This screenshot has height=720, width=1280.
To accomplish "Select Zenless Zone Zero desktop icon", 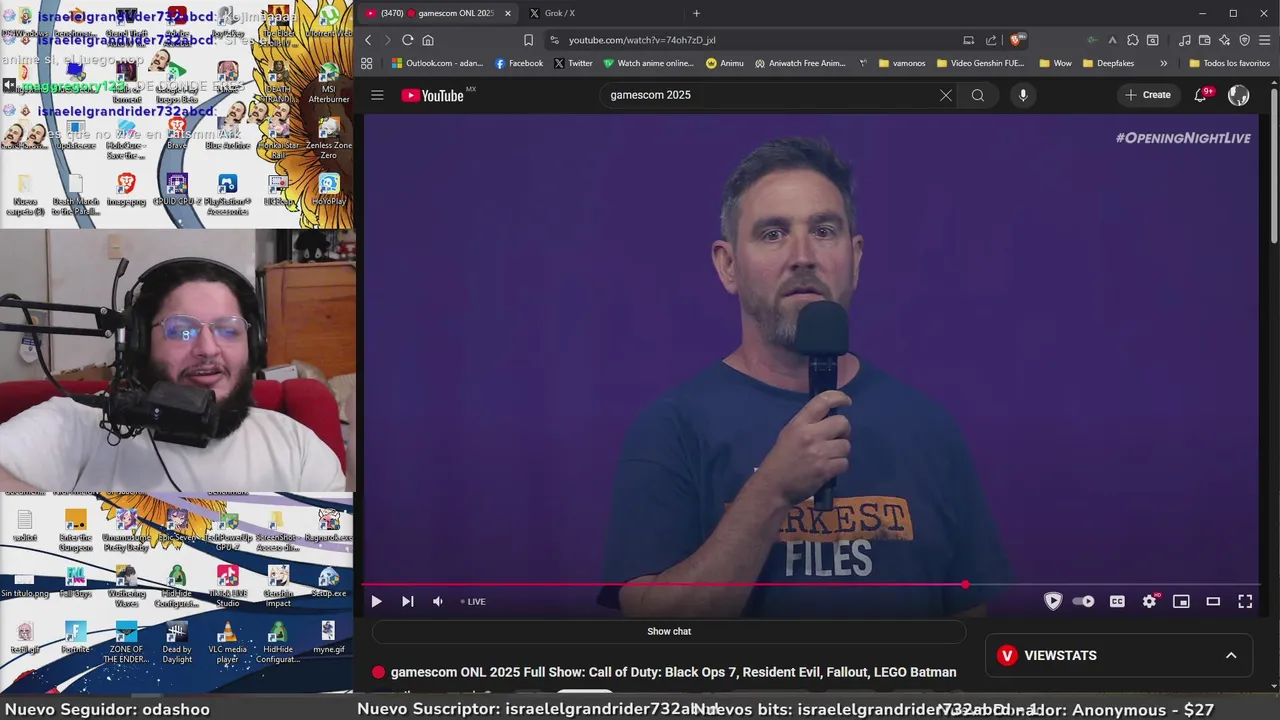I will [328, 139].
